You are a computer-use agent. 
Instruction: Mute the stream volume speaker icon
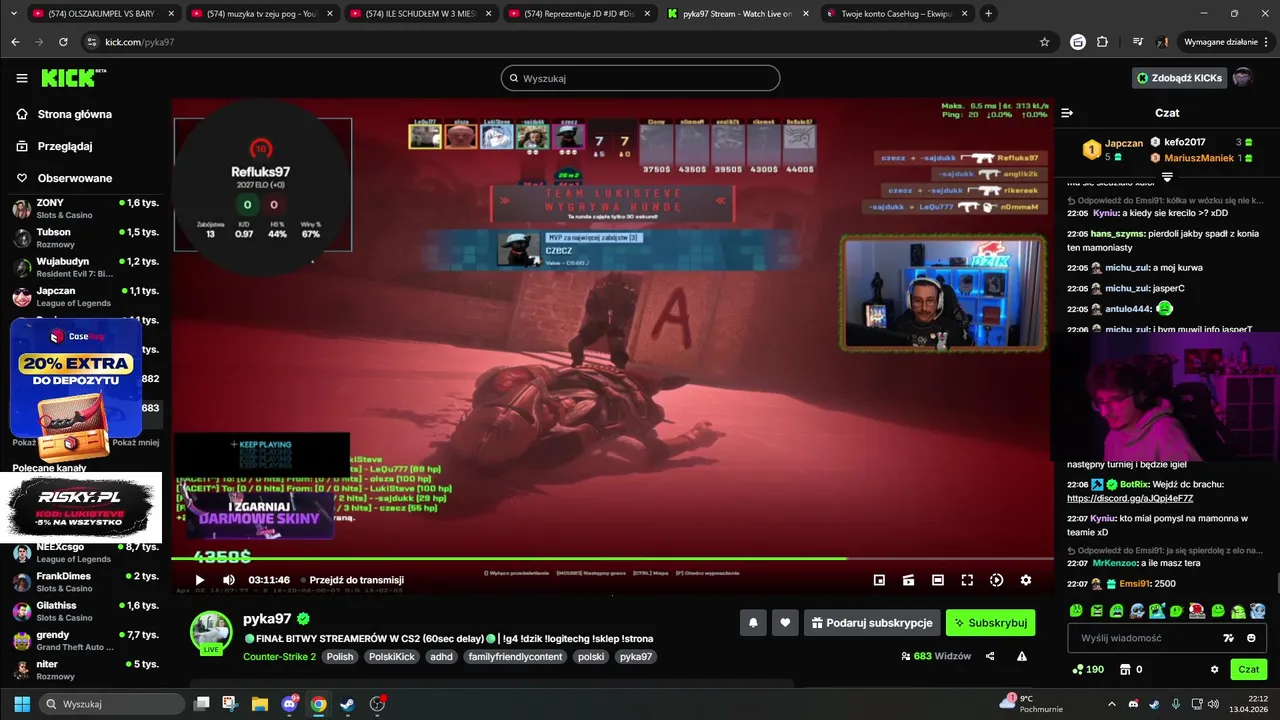click(229, 580)
